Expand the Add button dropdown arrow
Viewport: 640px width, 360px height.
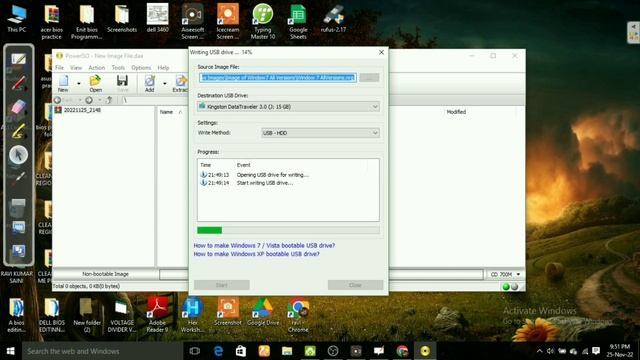pyautogui.click(x=165, y=84)
